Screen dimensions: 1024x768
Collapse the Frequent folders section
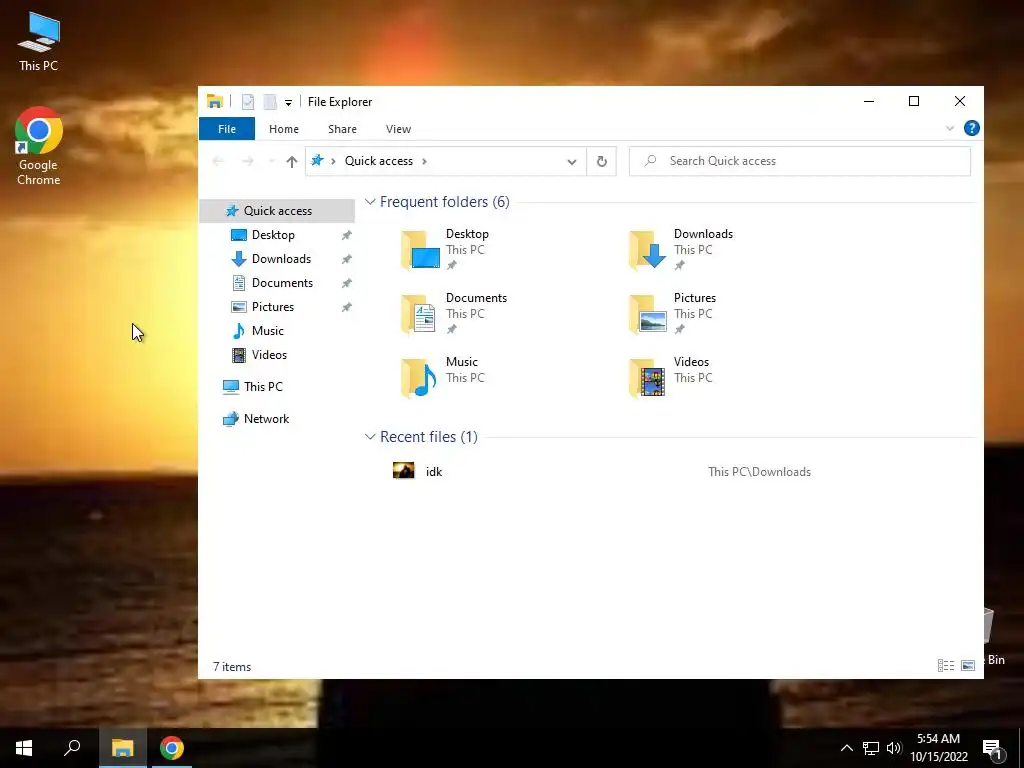coord(370,202)
